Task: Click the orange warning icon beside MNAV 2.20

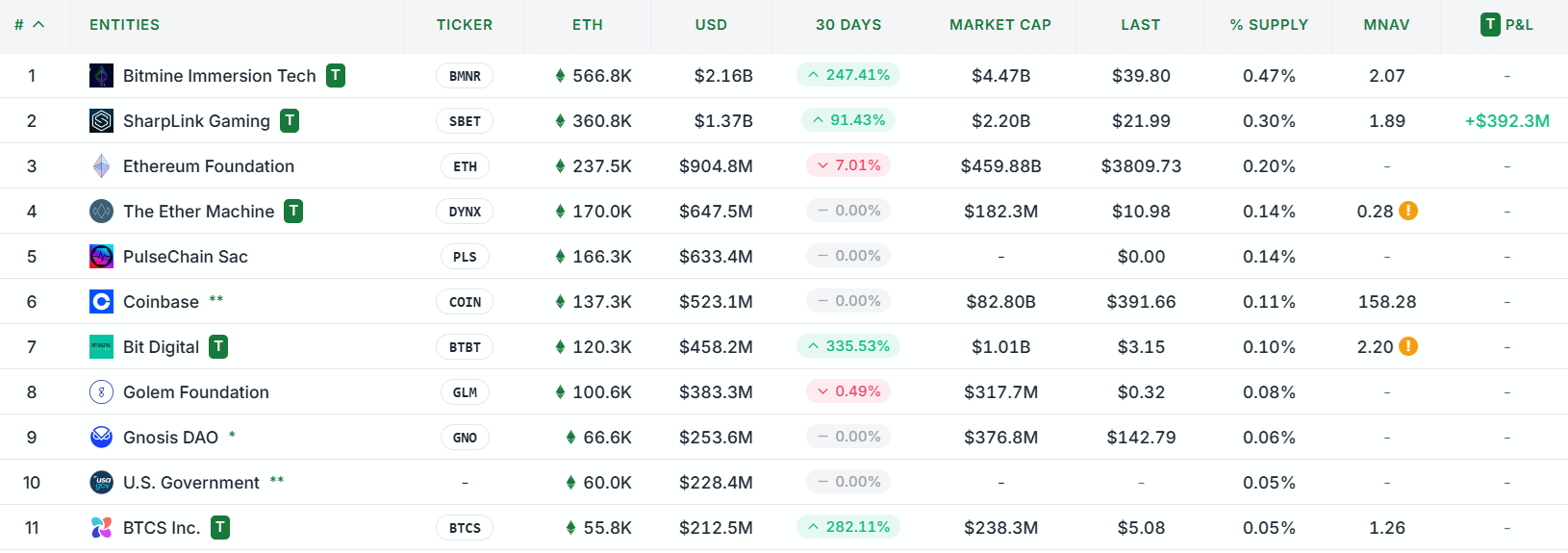Action: tap(1408, 346)
